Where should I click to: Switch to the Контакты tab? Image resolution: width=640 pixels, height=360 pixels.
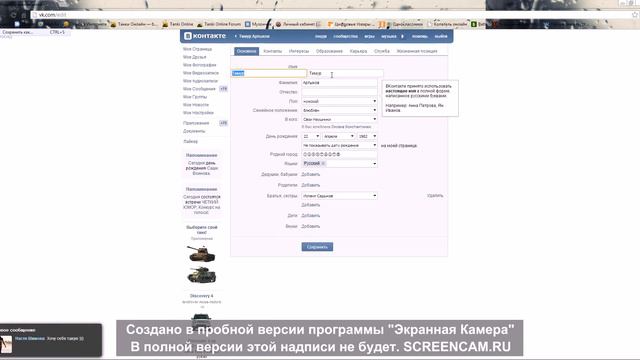click(x=272, y=51)
